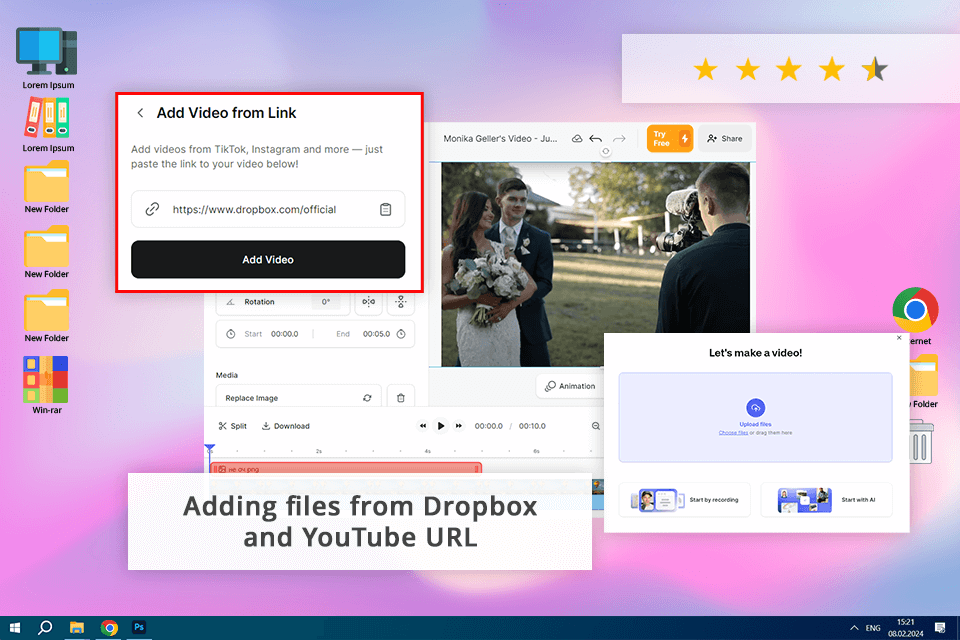Open File Explorer from taskbar
This screenshot has height=640, width=960.
pos(77,628)
